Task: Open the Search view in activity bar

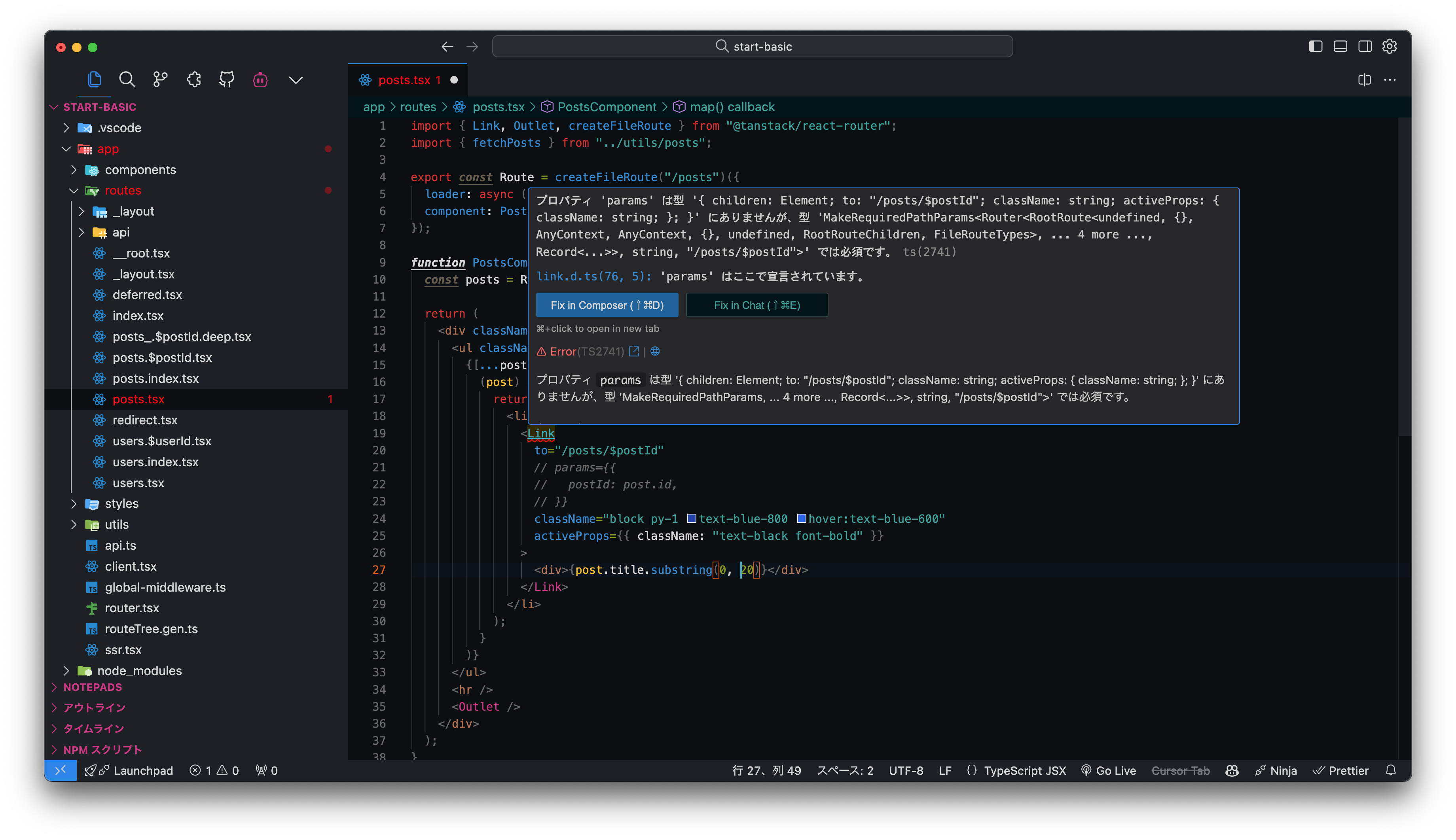Action: point(127,79)
